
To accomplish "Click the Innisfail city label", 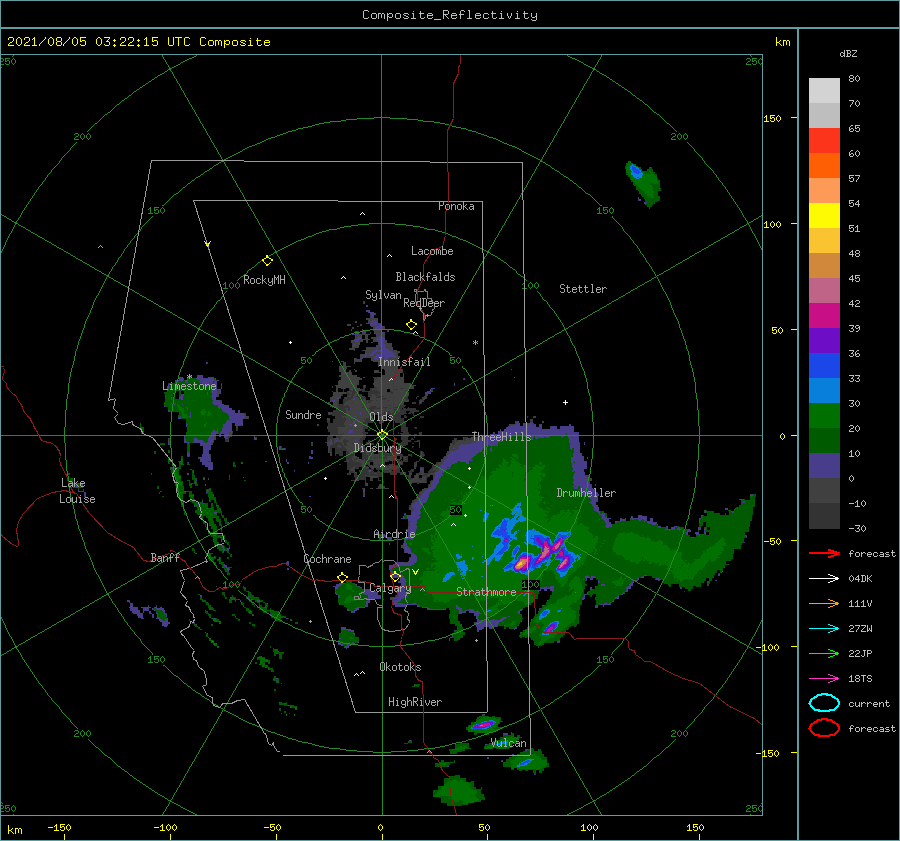I will click(404, 362).
